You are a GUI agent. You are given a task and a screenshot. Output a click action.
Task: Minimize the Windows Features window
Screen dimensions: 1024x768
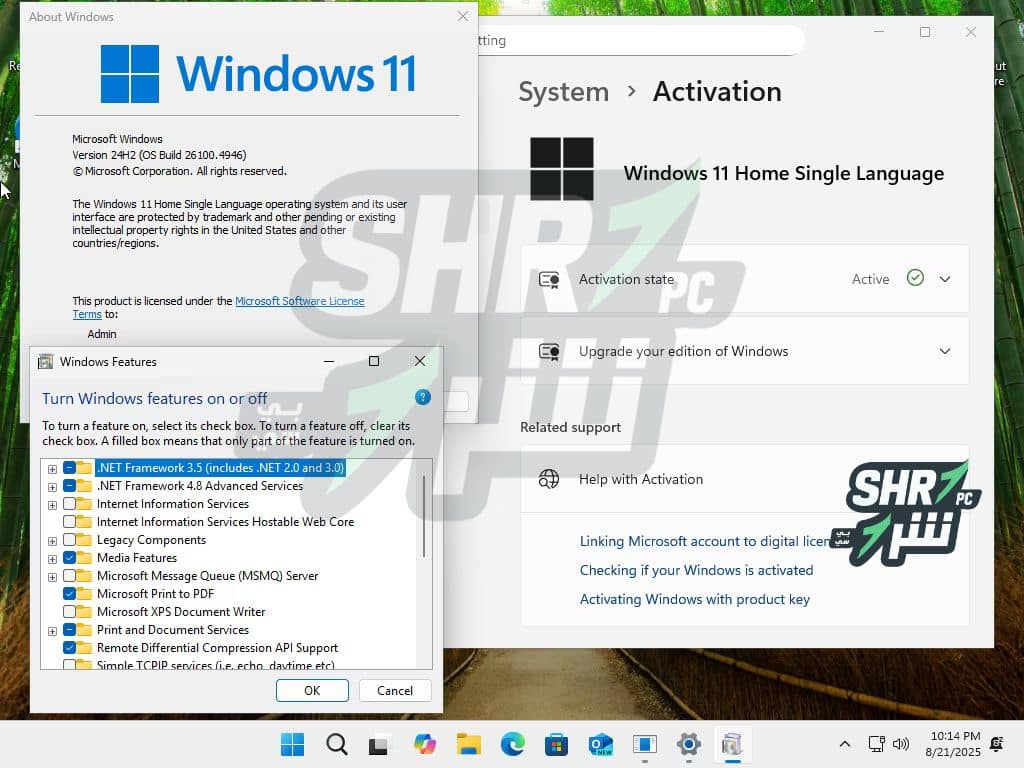329,361
